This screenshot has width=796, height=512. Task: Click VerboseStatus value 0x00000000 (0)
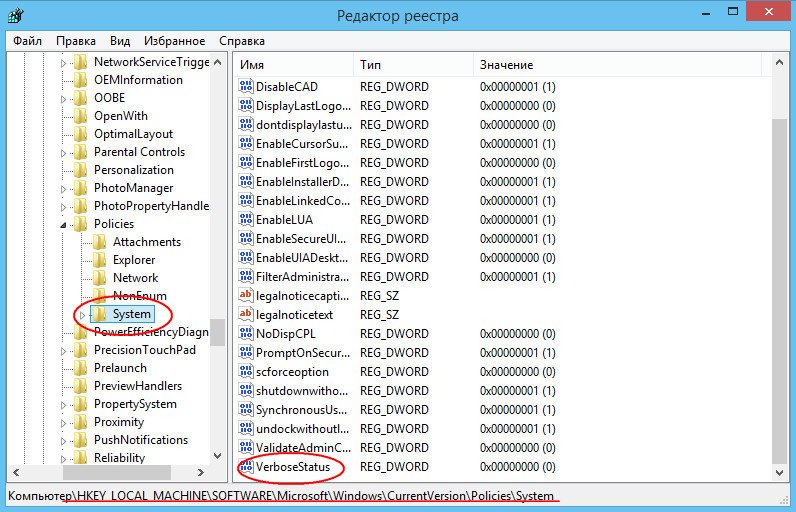click(517, 467)
